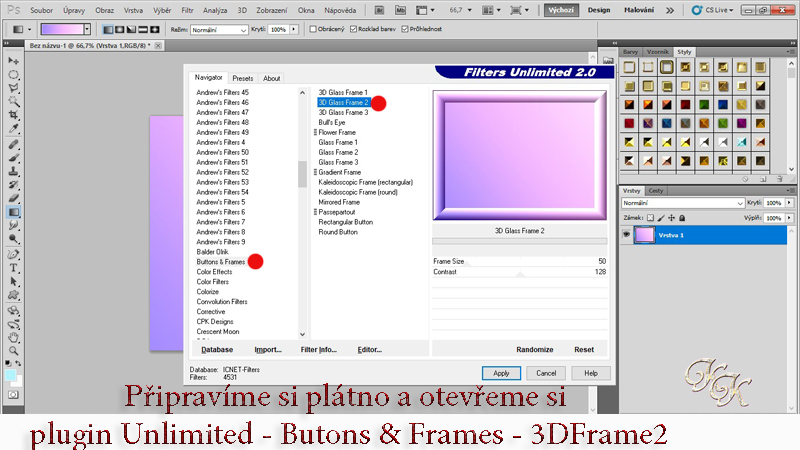Select the Polygonal Lasso tool
Image resolution: width=800 pixels, height=450 pixels.
(x=13, y=88)
